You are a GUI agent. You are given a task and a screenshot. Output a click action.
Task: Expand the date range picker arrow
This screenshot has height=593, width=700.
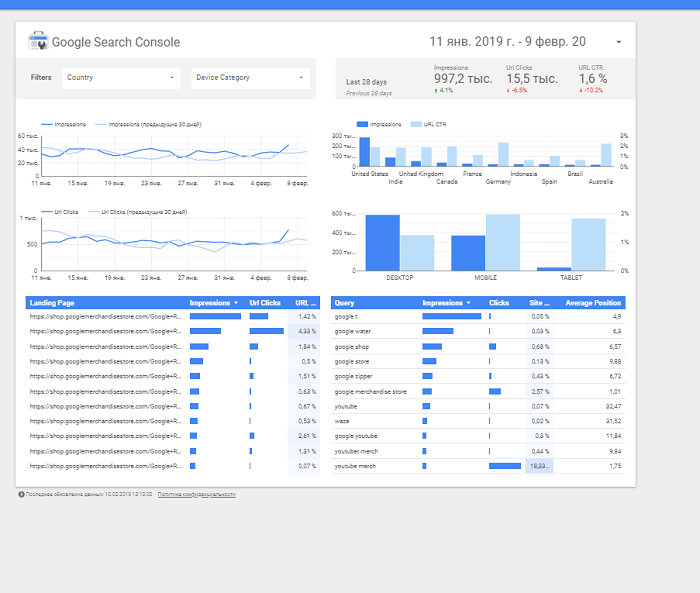pyautogui.click(x=618, y=42)
